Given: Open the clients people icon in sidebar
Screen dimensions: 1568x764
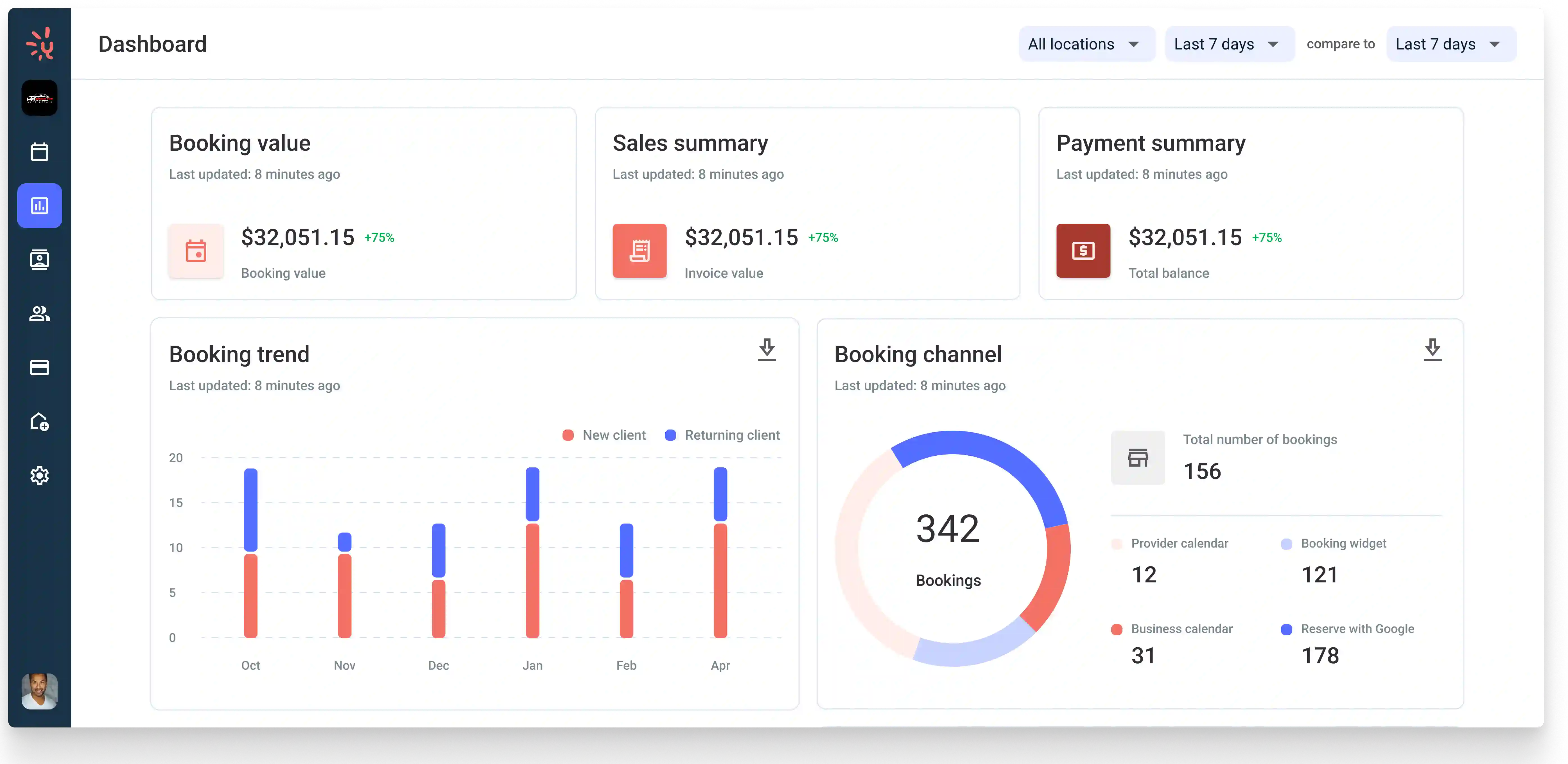Looking at the screenshot, I should coord(40,313).
